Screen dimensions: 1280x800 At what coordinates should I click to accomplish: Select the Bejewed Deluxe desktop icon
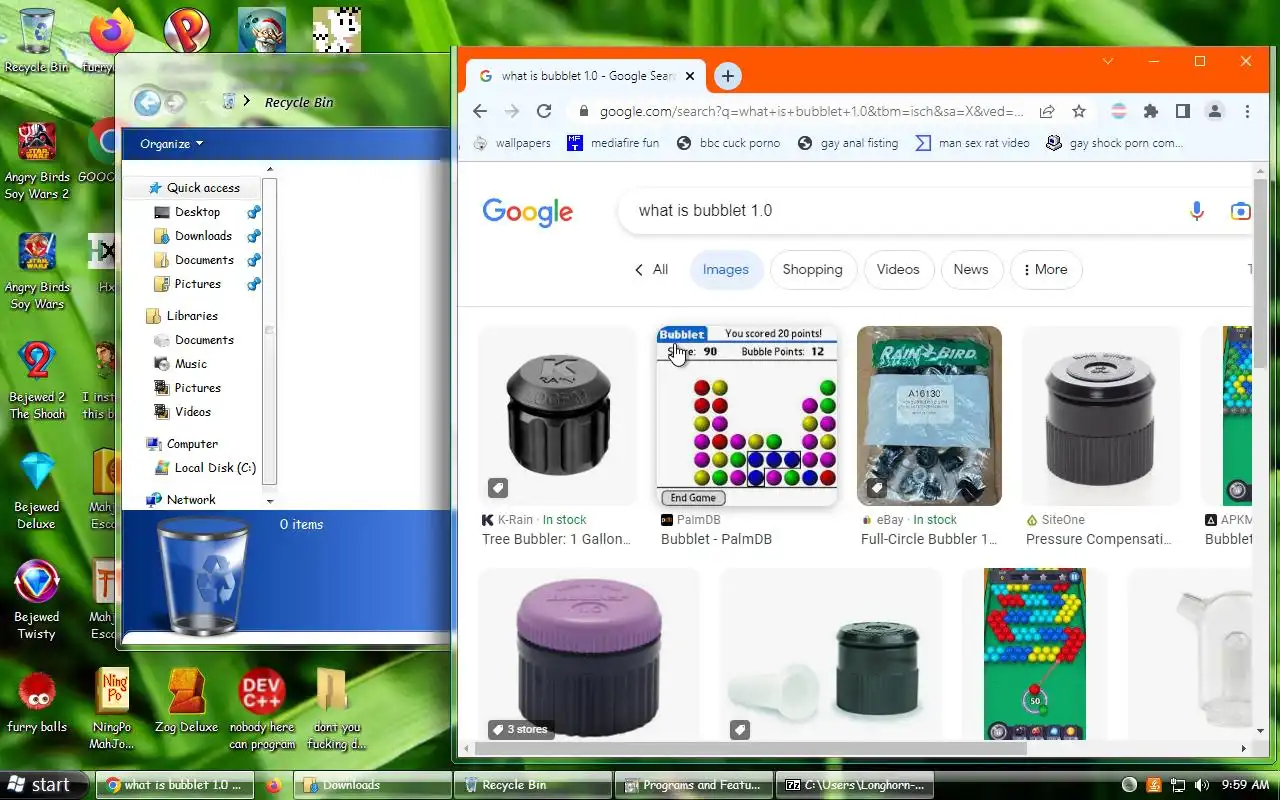click(37, 490)
